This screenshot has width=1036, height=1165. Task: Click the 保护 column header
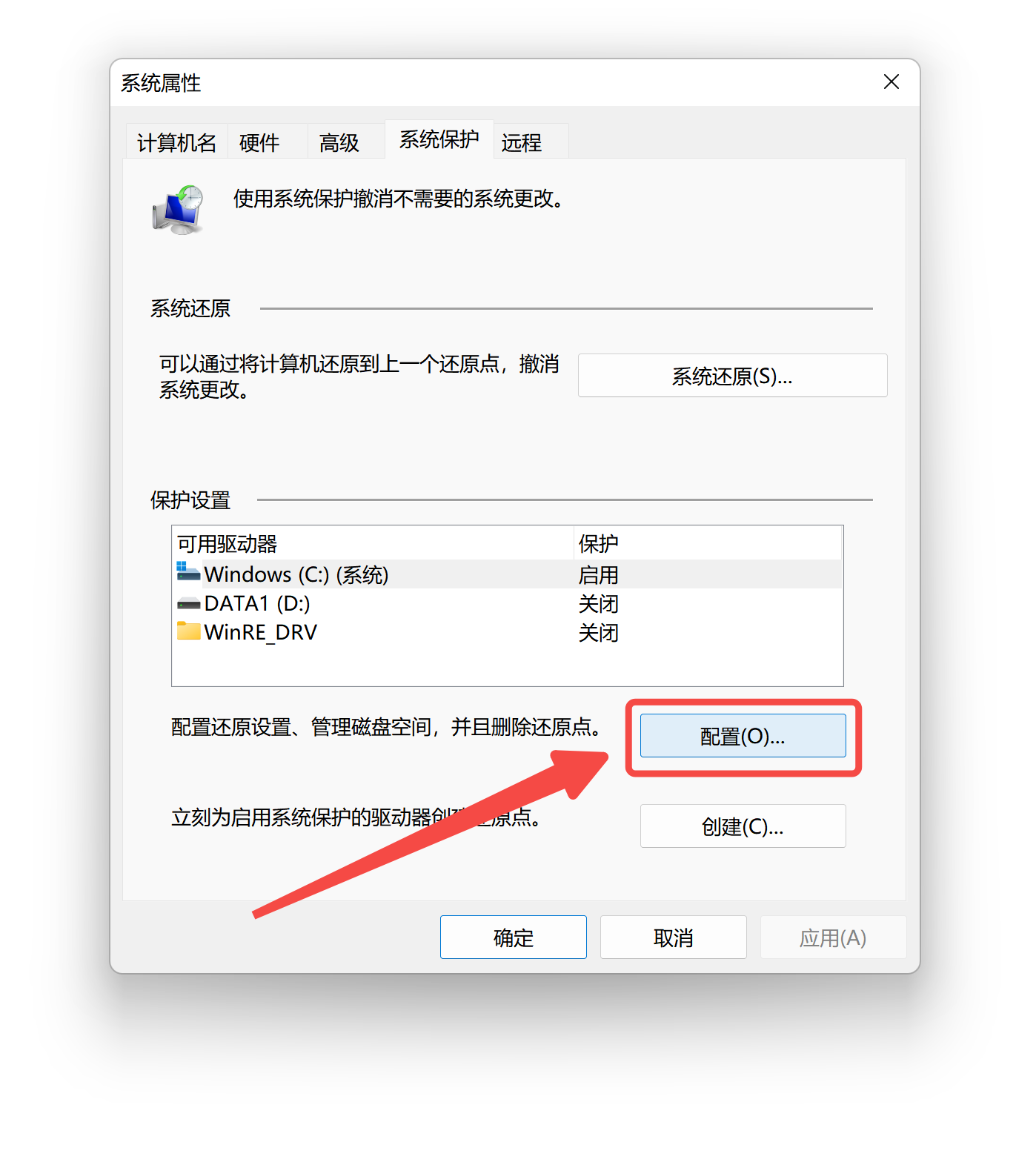708,543
